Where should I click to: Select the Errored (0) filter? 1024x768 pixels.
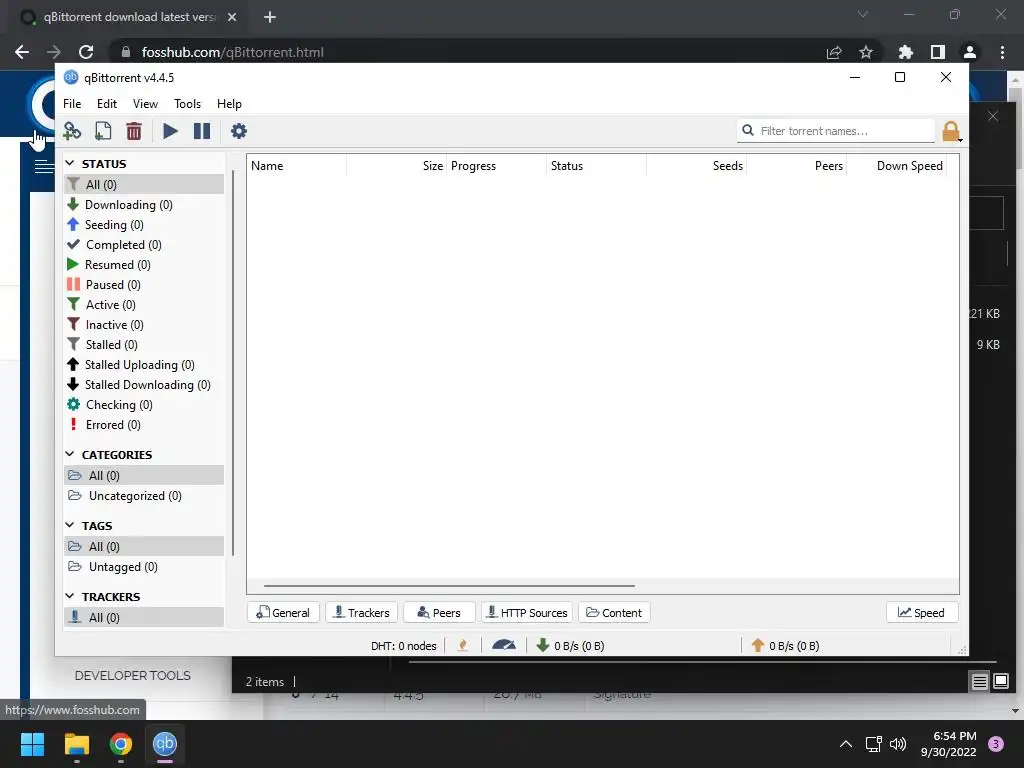tap(144, 424)
